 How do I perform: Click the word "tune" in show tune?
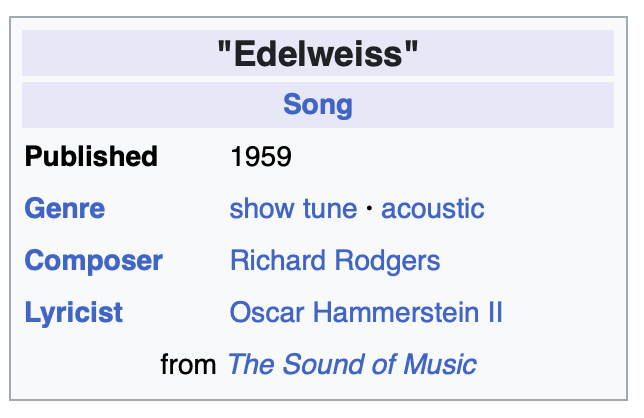[329, 209]
